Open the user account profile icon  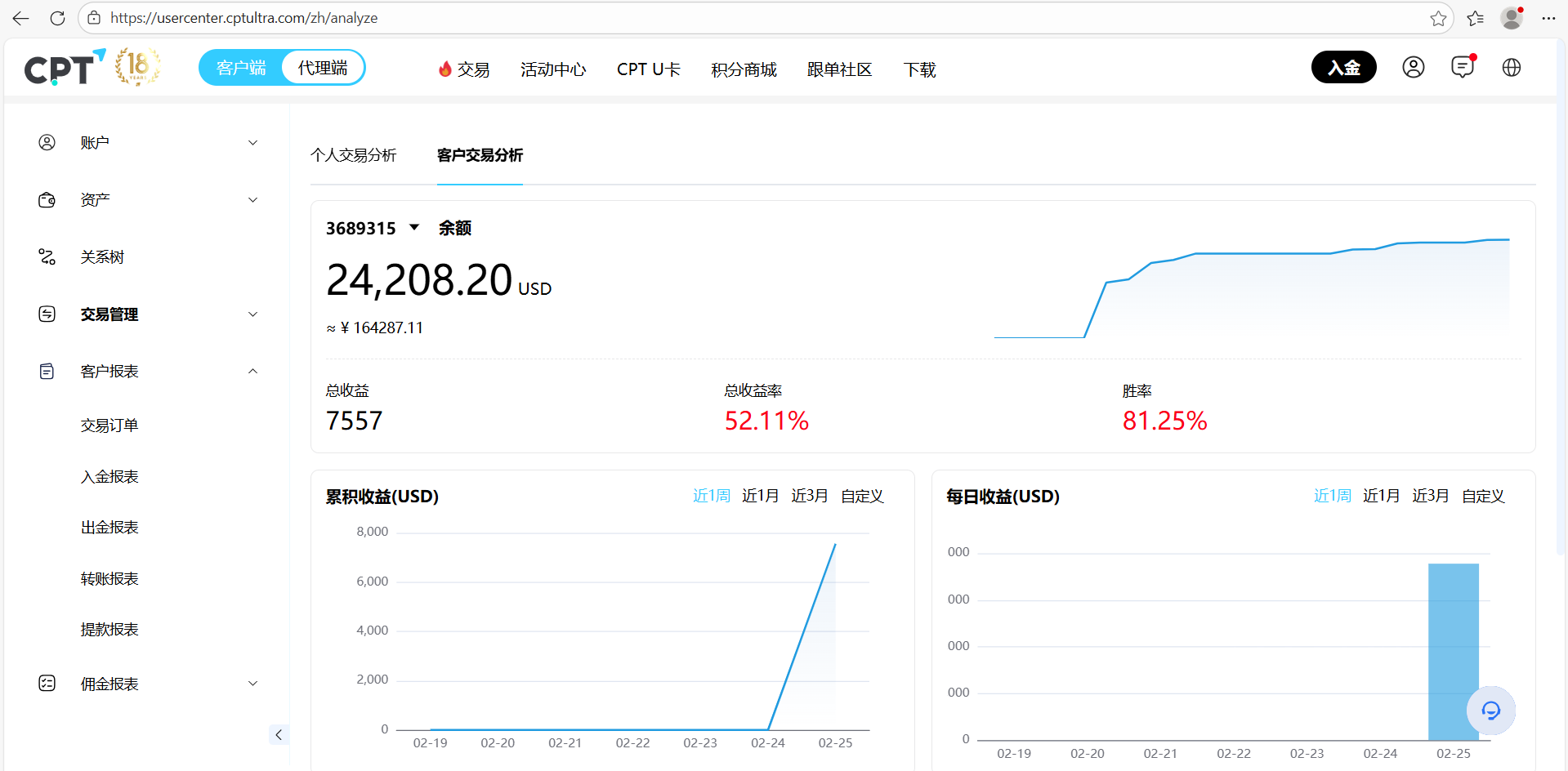[1414, 67]
